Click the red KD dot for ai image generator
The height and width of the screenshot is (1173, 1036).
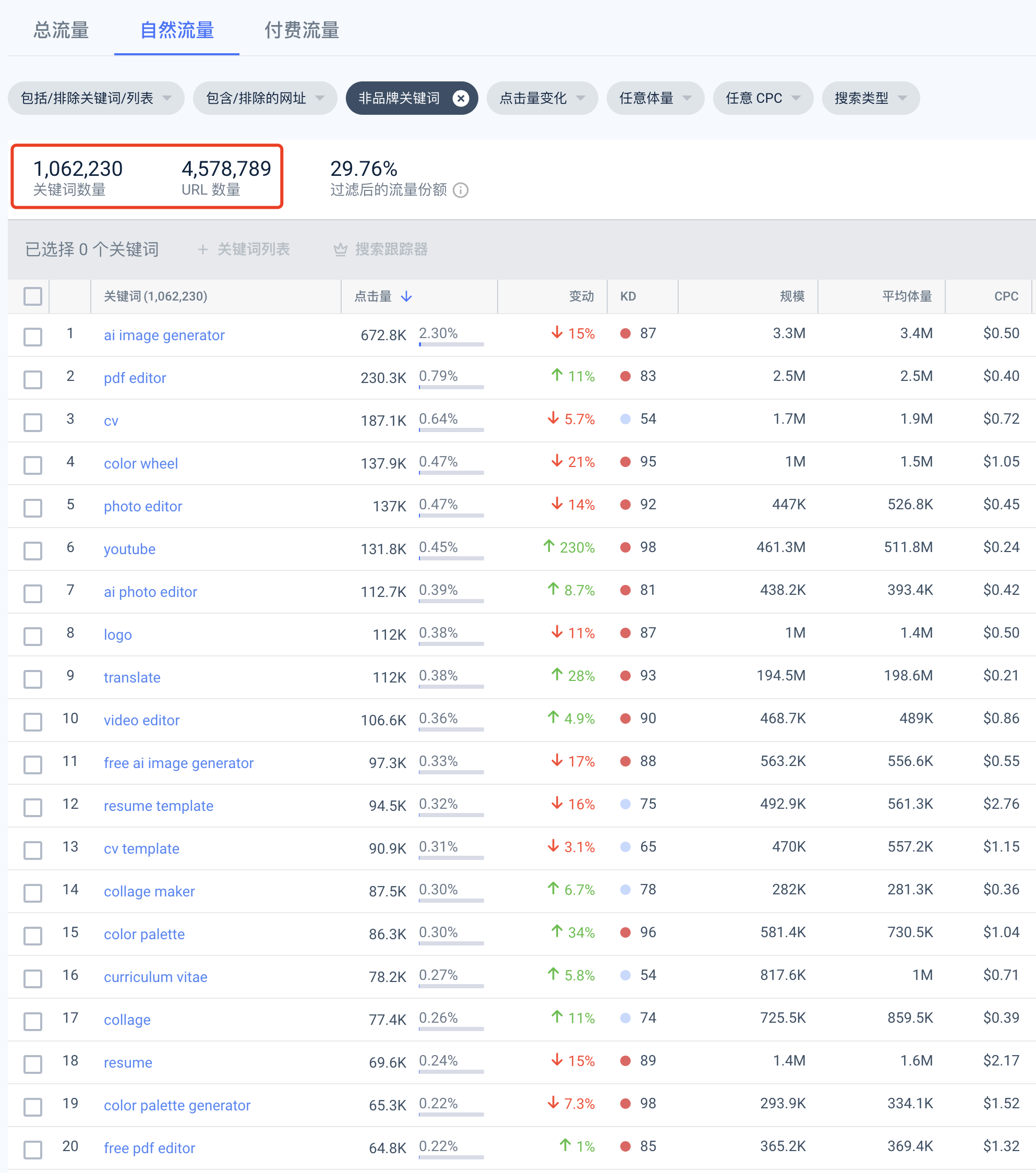(x=626, y=333)
